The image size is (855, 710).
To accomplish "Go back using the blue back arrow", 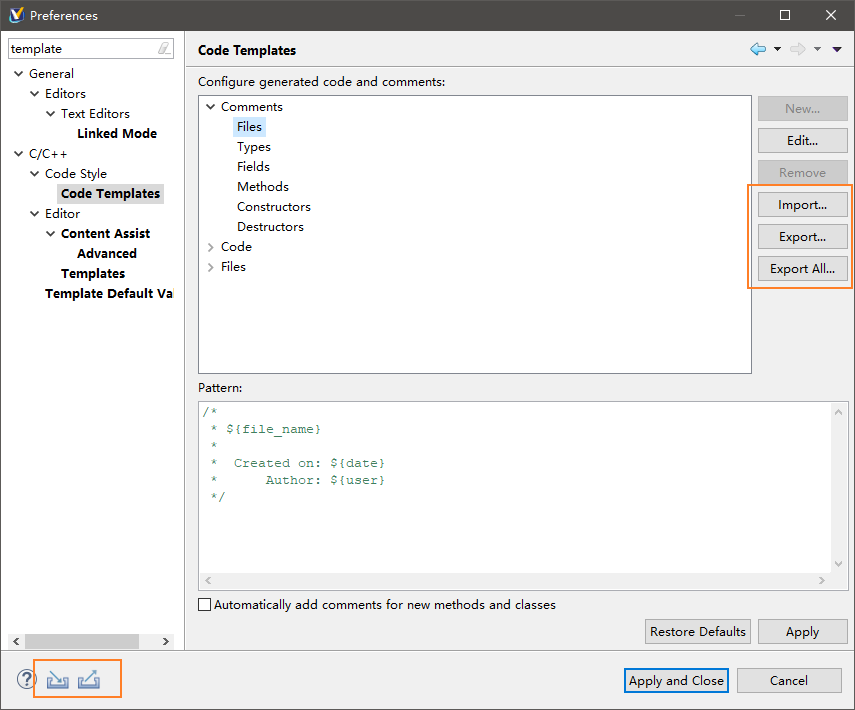I will 758,49.
